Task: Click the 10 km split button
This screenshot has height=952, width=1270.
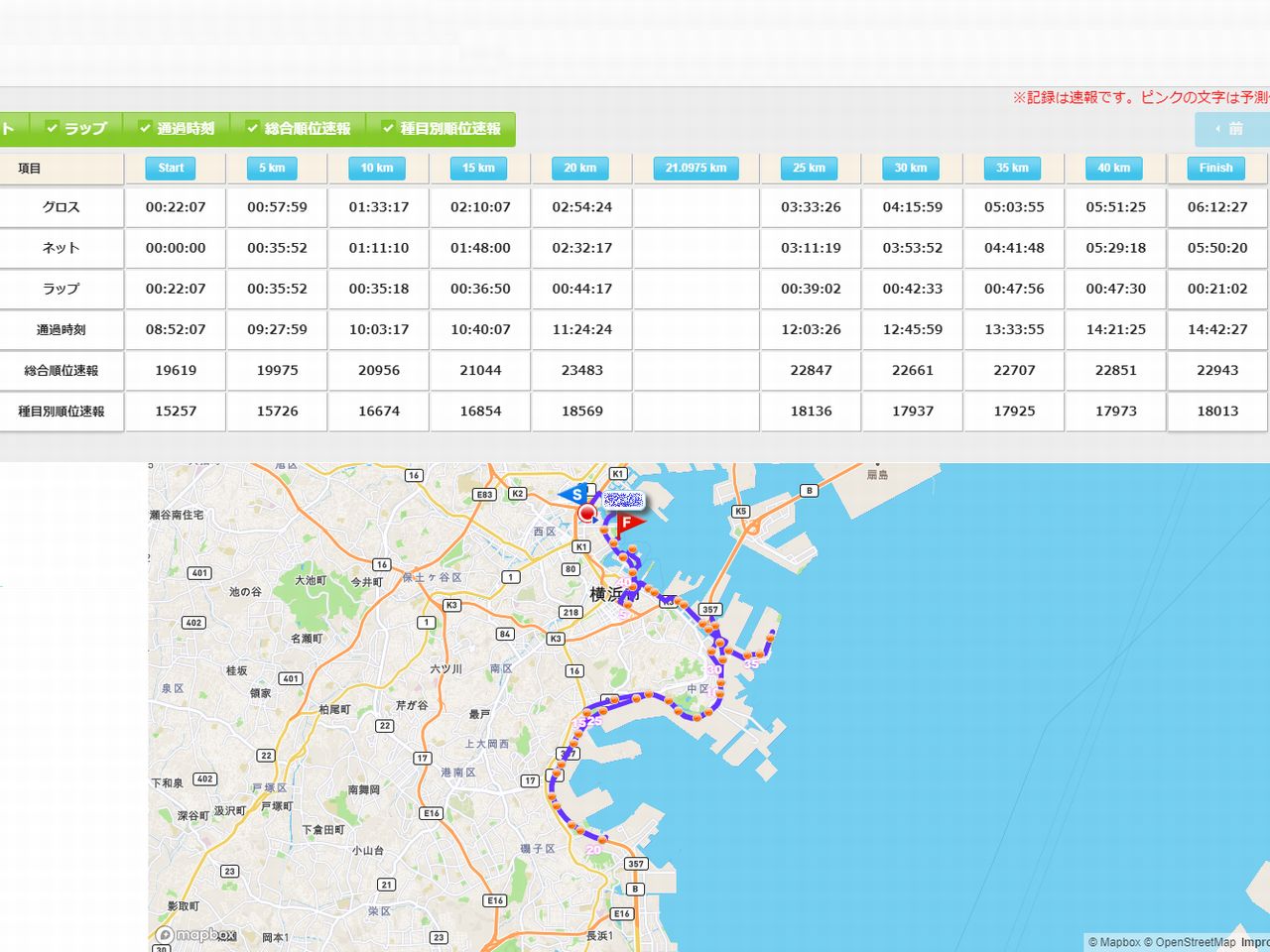Action: pyautogui.click(x=377, y=169)
